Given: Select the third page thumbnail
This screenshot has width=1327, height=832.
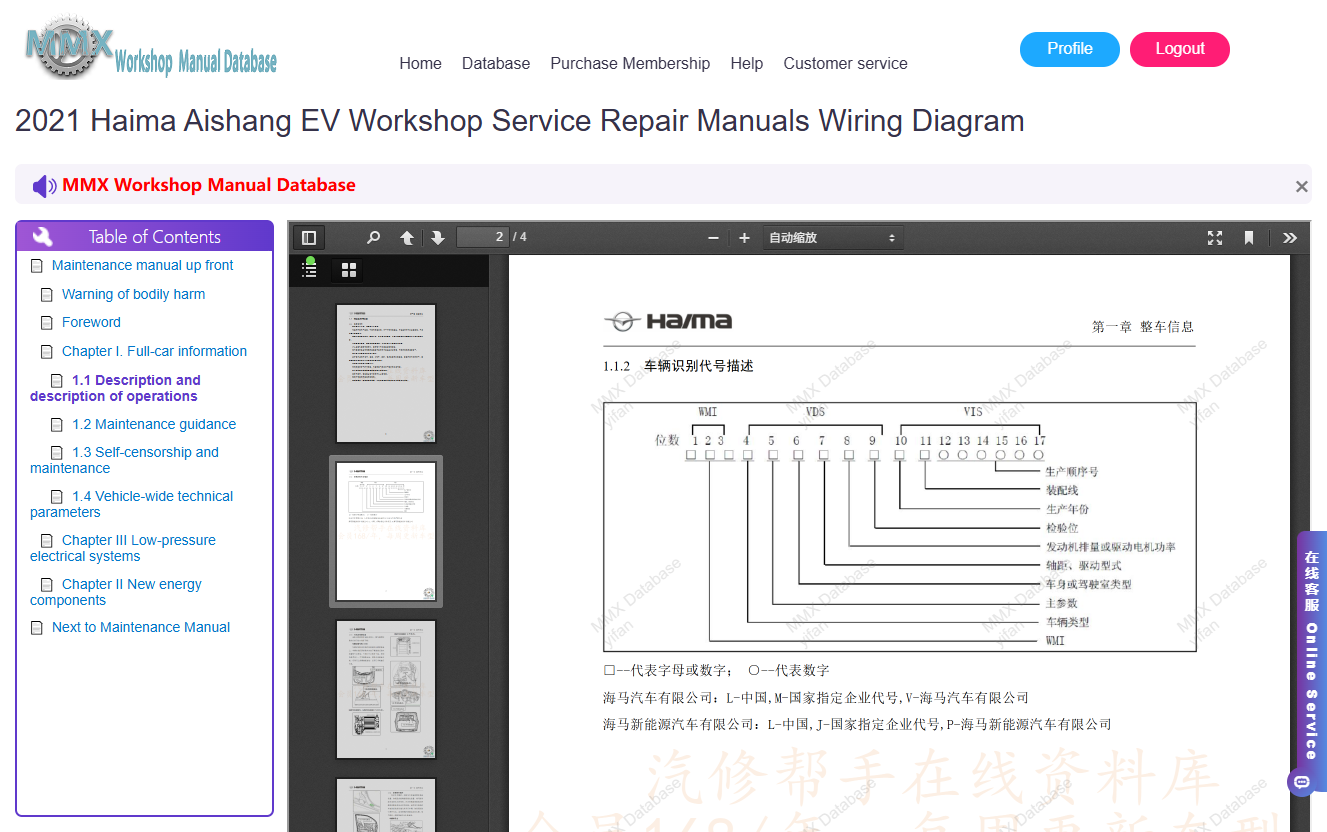Looking at the screenshot, I should pyautogui.click(x=386, y=690).
